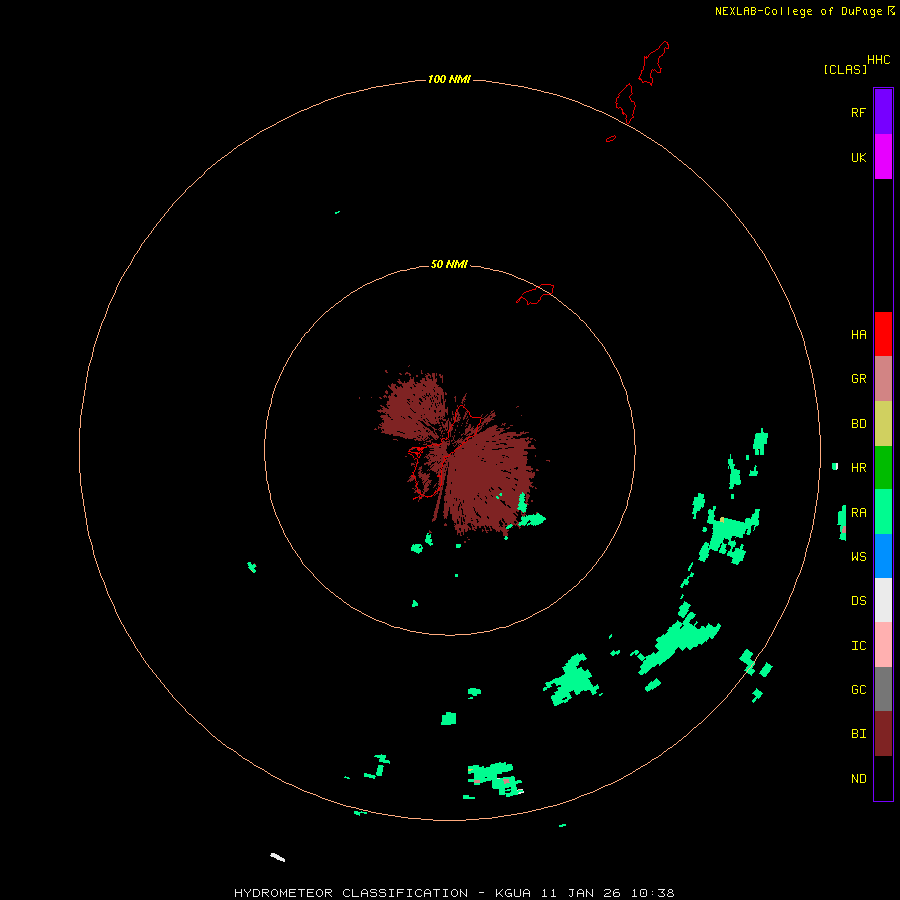Click the GC gray legend swatch
This screenshot has width=900, height=900.
[x=883, y=689]
